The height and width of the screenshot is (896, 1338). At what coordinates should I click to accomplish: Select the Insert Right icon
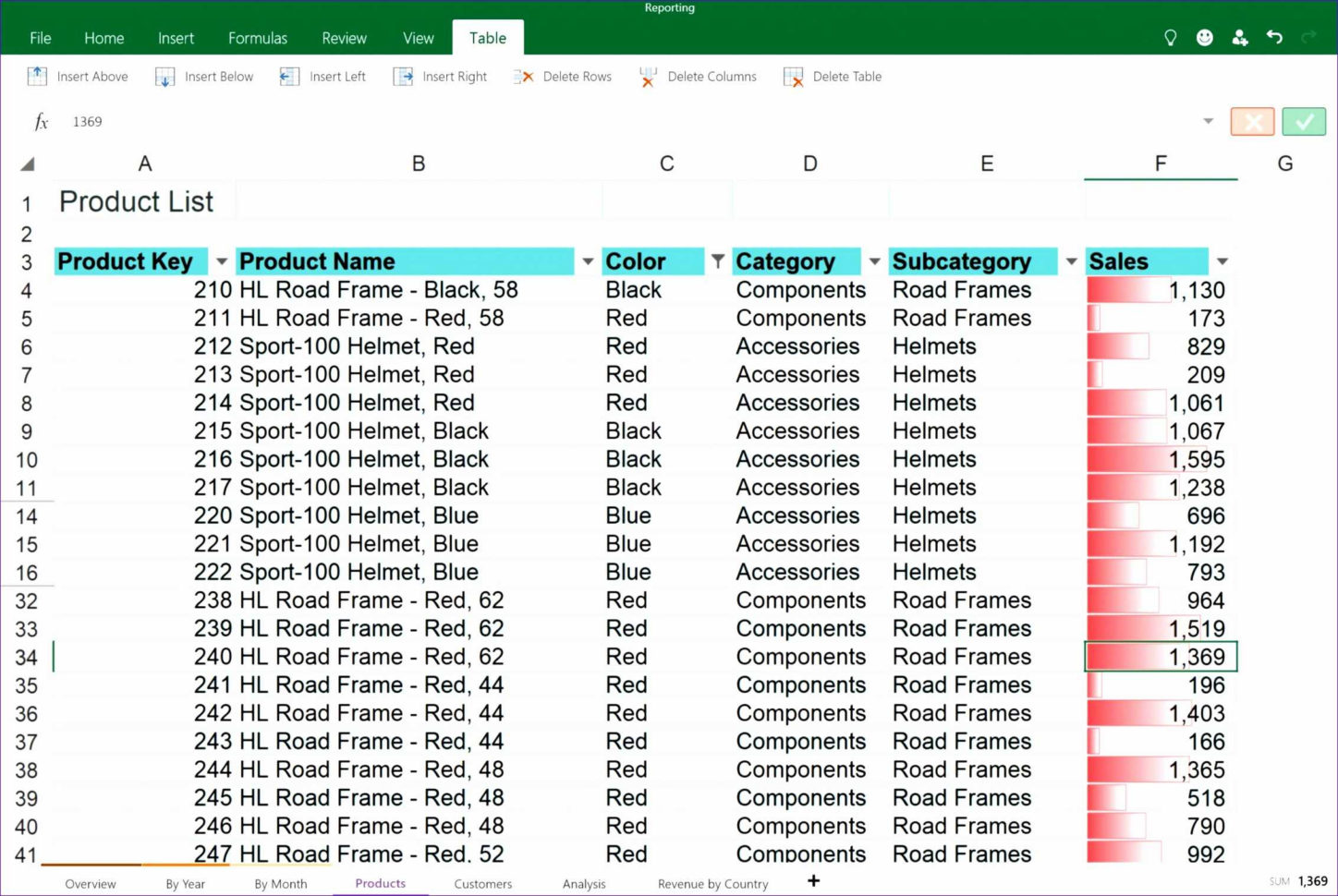pyautogui.click(x=403, y=76)
